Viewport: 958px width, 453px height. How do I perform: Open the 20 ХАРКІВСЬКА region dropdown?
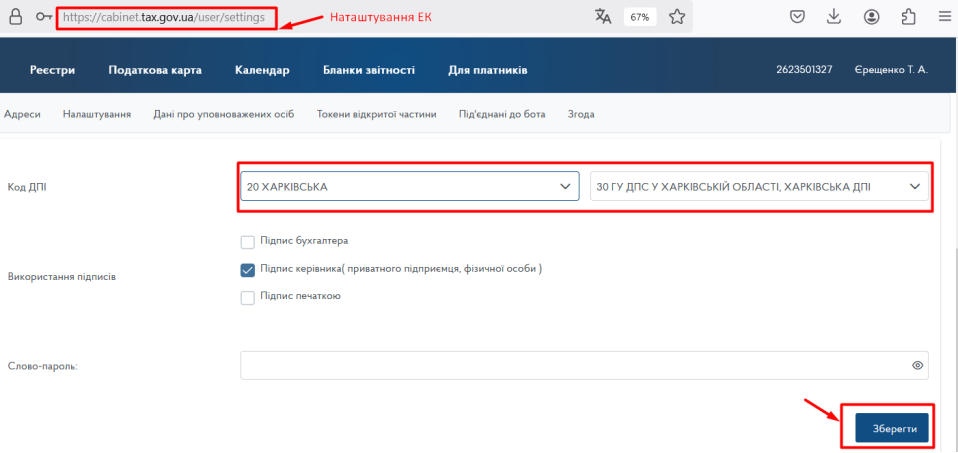[409, 187]
